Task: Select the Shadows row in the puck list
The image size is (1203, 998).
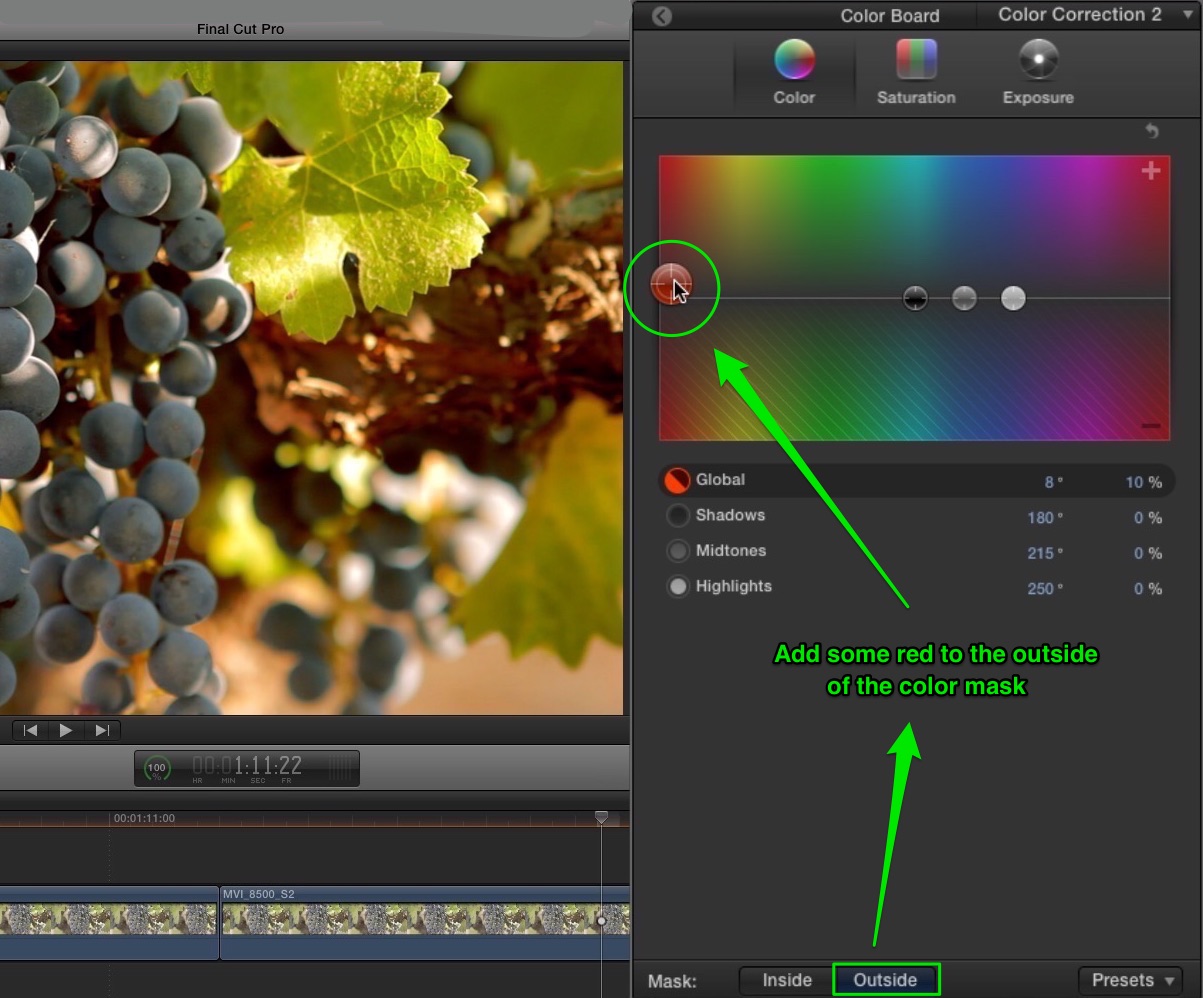Action: 914,516
